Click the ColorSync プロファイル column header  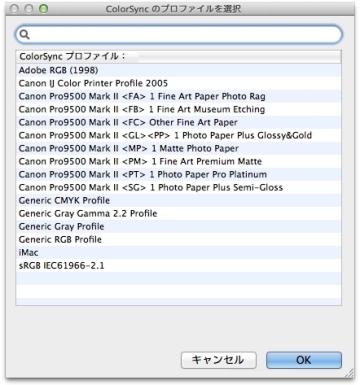[179, 57]
